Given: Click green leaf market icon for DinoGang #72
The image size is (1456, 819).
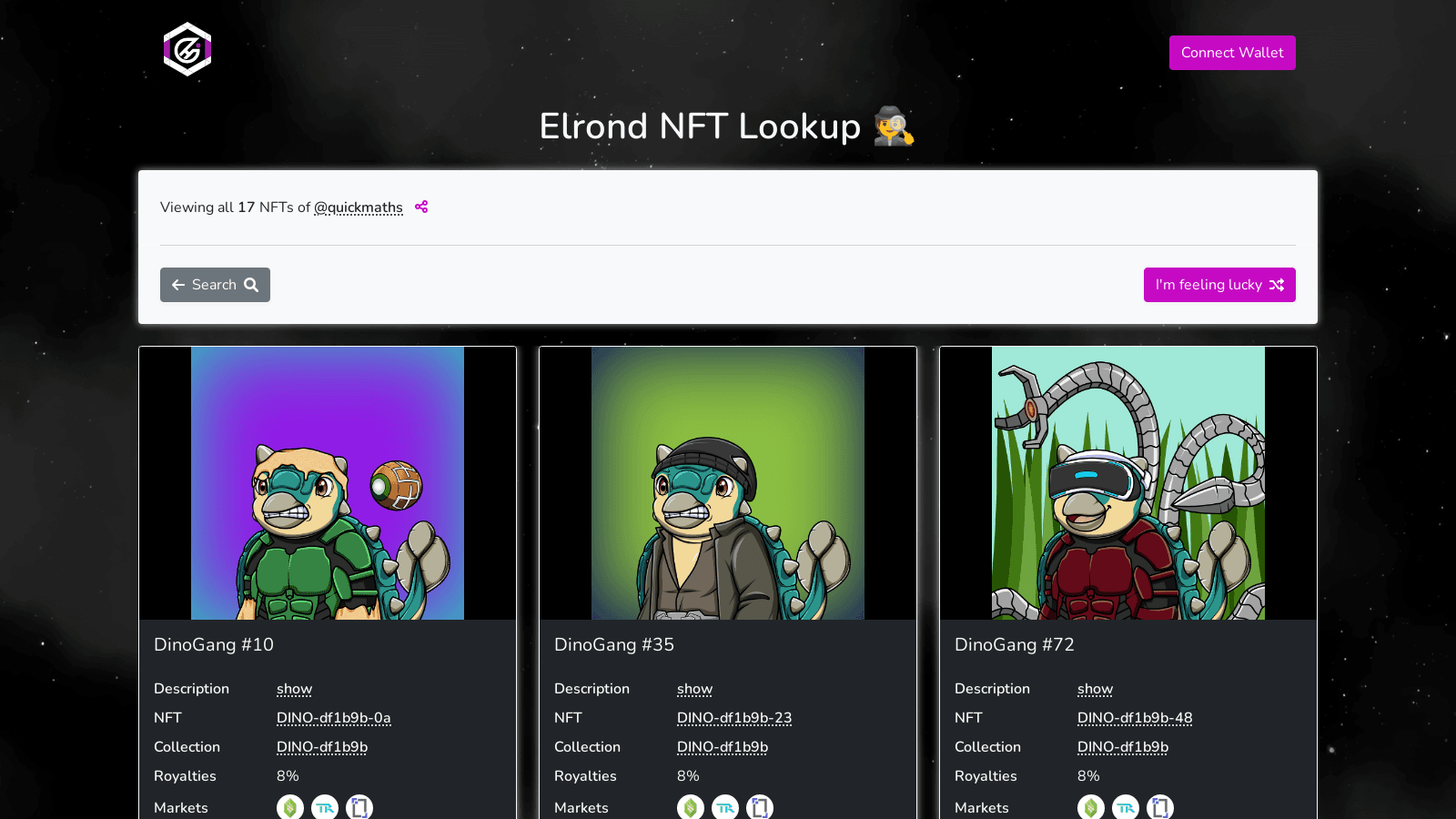Looking at the screenshot, I should click(x=1091, y=807).
